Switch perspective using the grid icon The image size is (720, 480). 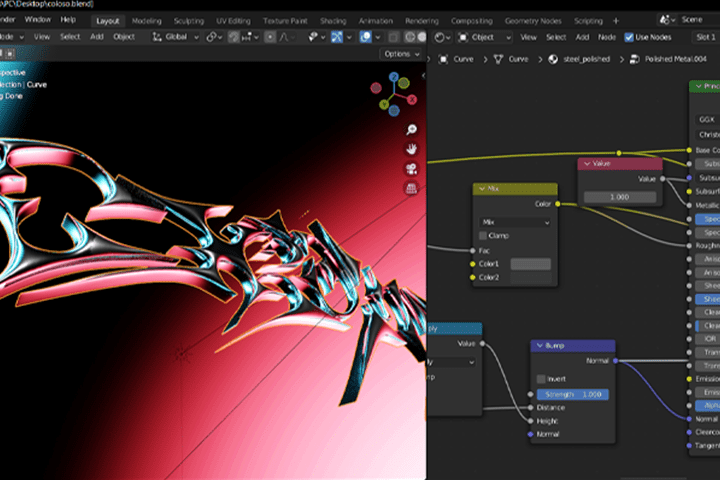411,188
